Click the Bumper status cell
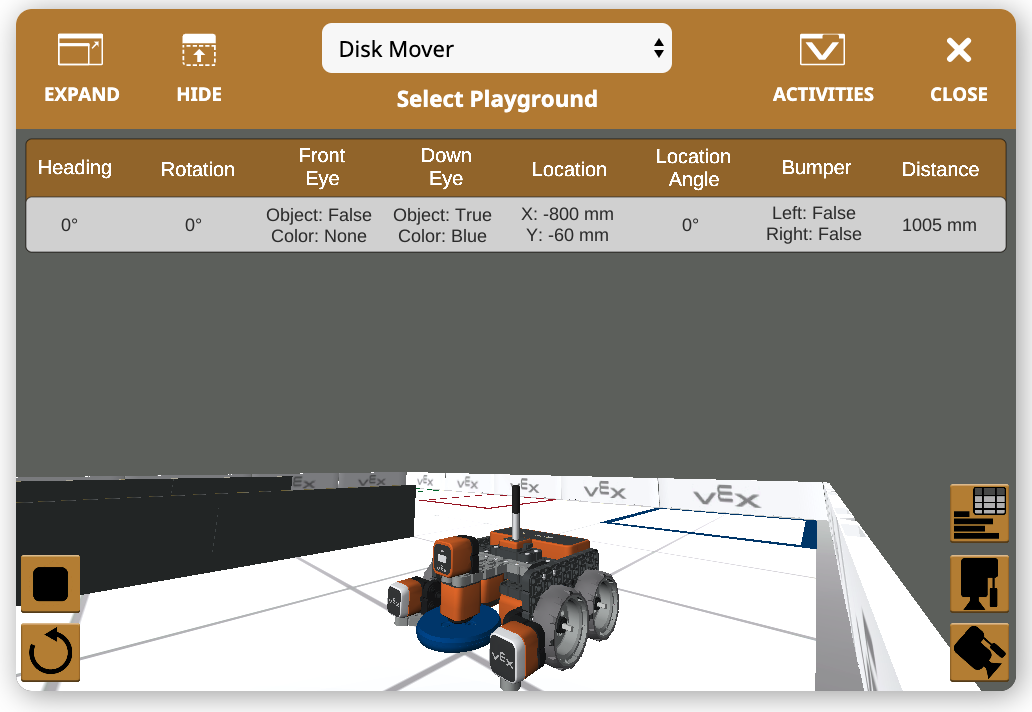Viewport: 1032px width, 712px height. pos(814,224)
